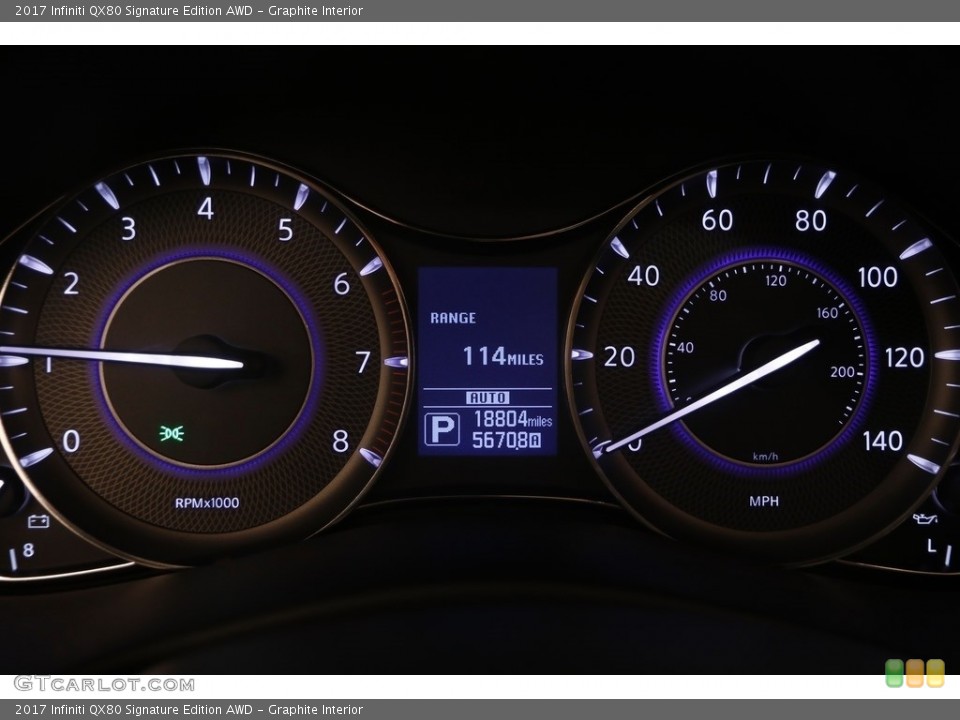Click the number 4 on tachometer
This screenshot has height=720, width=960.
tap(206, 209)
